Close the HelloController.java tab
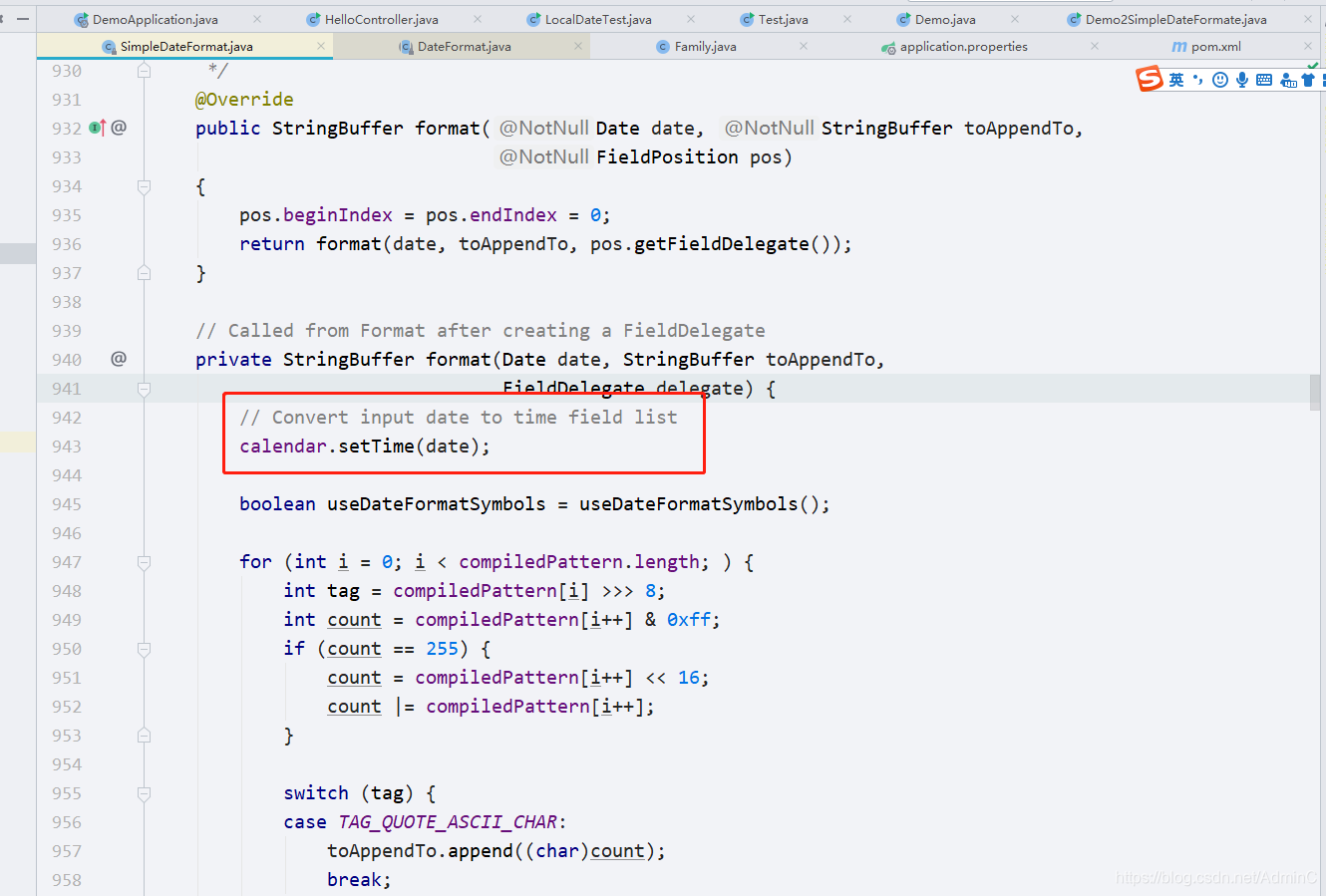Screen dimensions: 1326x896 478,19
